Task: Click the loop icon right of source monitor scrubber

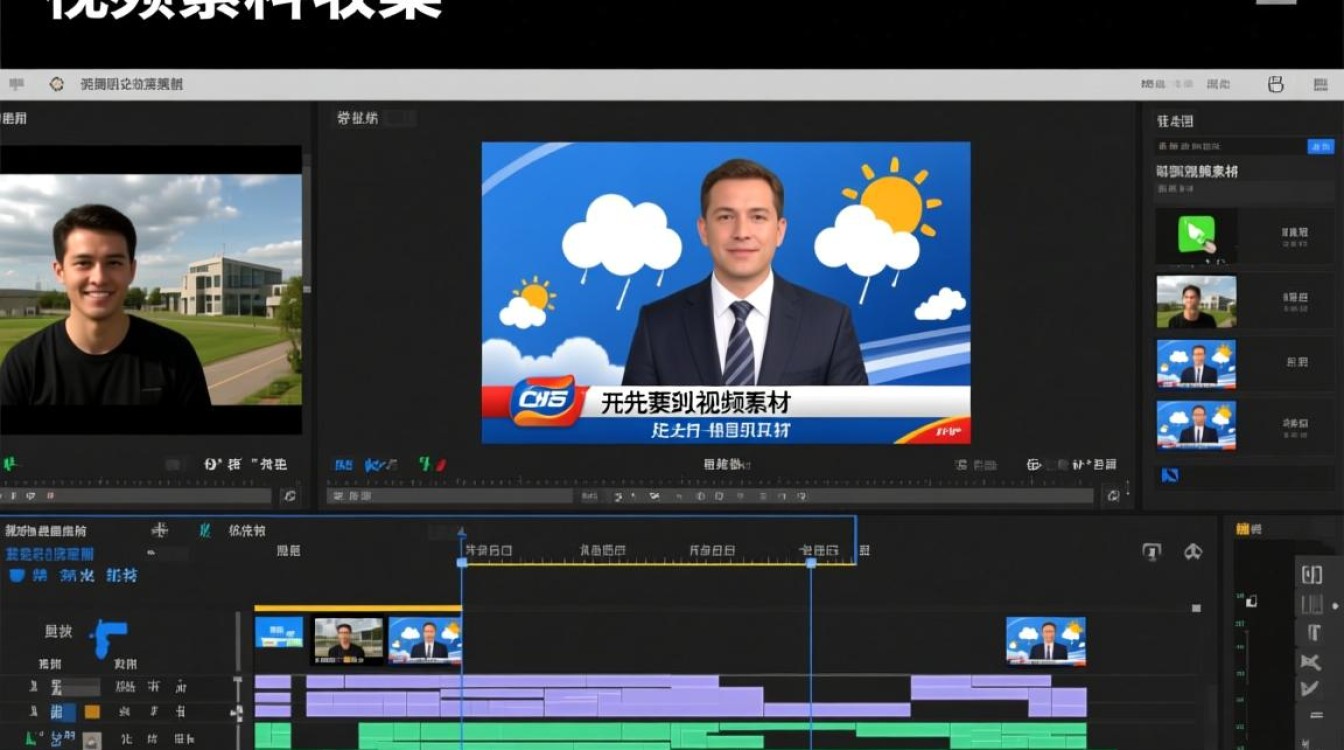Action: click(289, 495)
